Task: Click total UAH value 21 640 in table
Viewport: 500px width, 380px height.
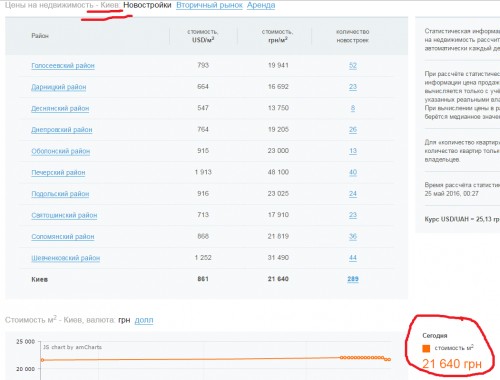Action: 278,279
